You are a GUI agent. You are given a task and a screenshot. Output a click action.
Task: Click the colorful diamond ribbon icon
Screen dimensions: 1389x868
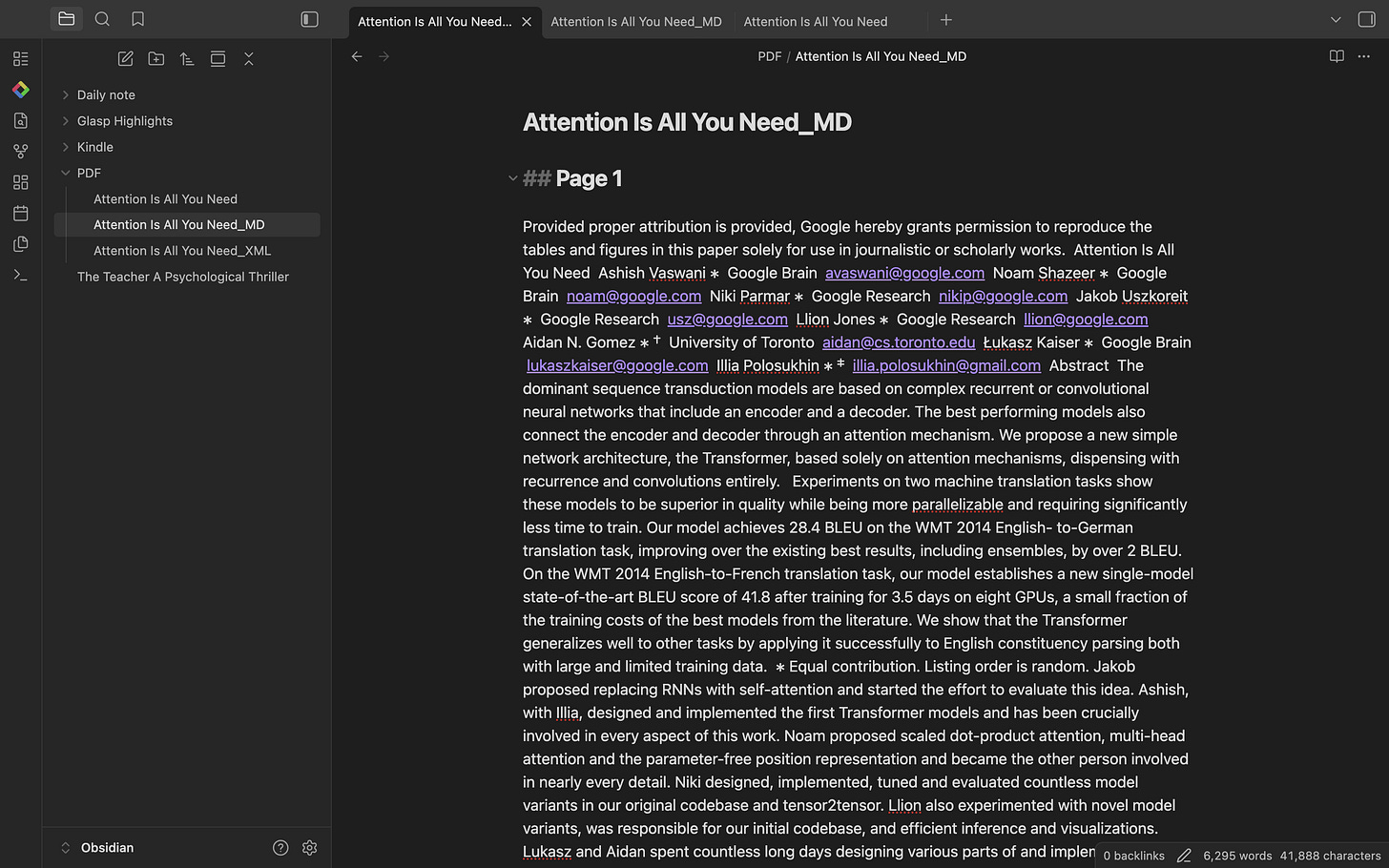(21, 90)
